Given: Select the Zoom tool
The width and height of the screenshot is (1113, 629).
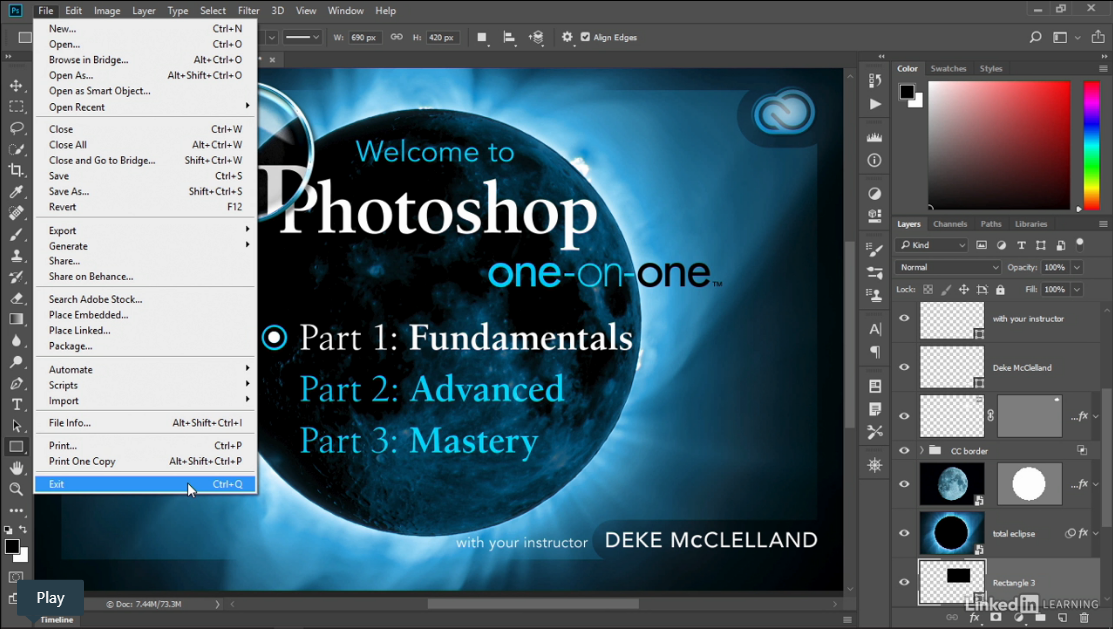Looking at the screenshot, I should (16, 489).
